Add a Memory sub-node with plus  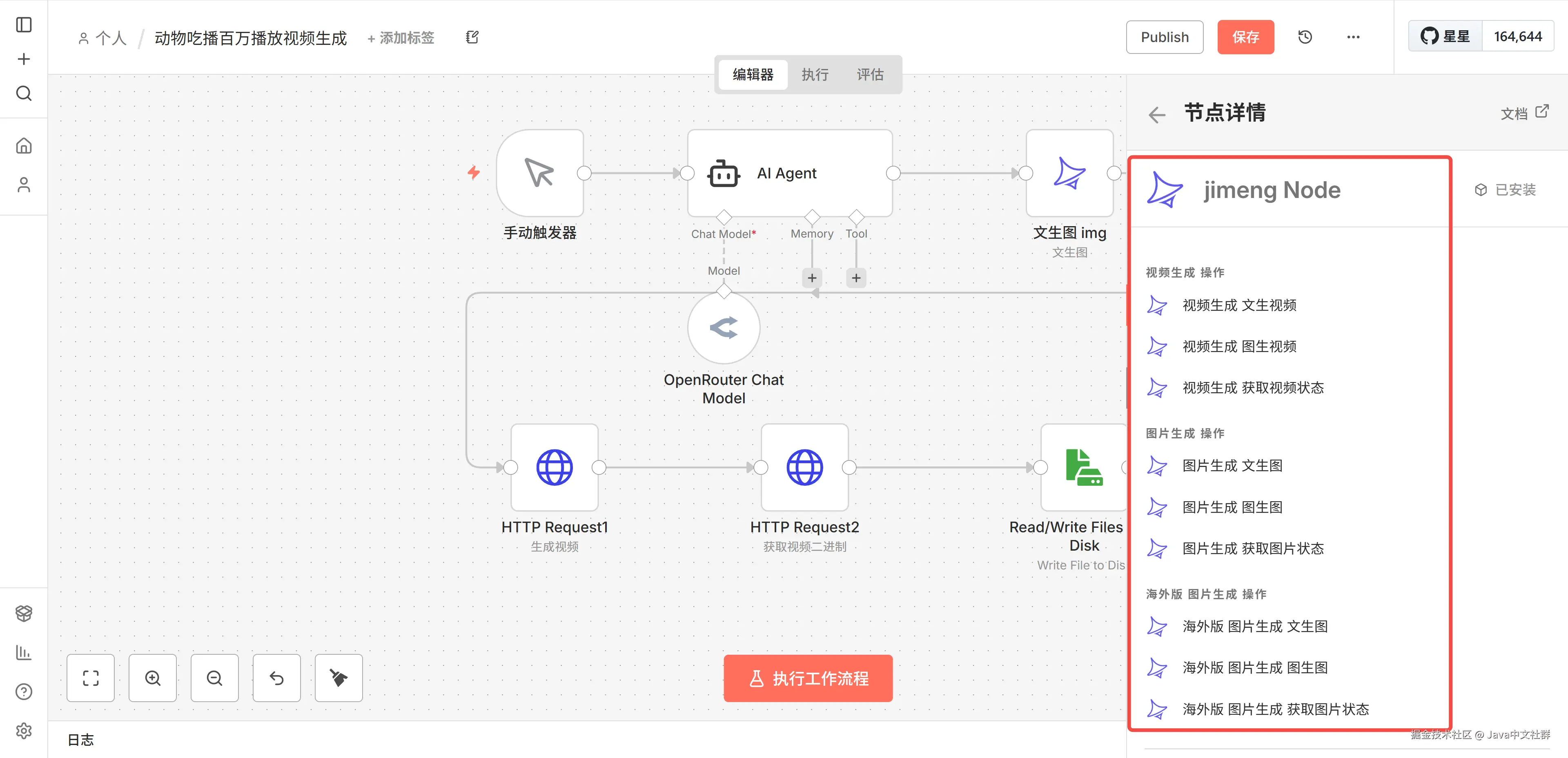pos(811,278)
